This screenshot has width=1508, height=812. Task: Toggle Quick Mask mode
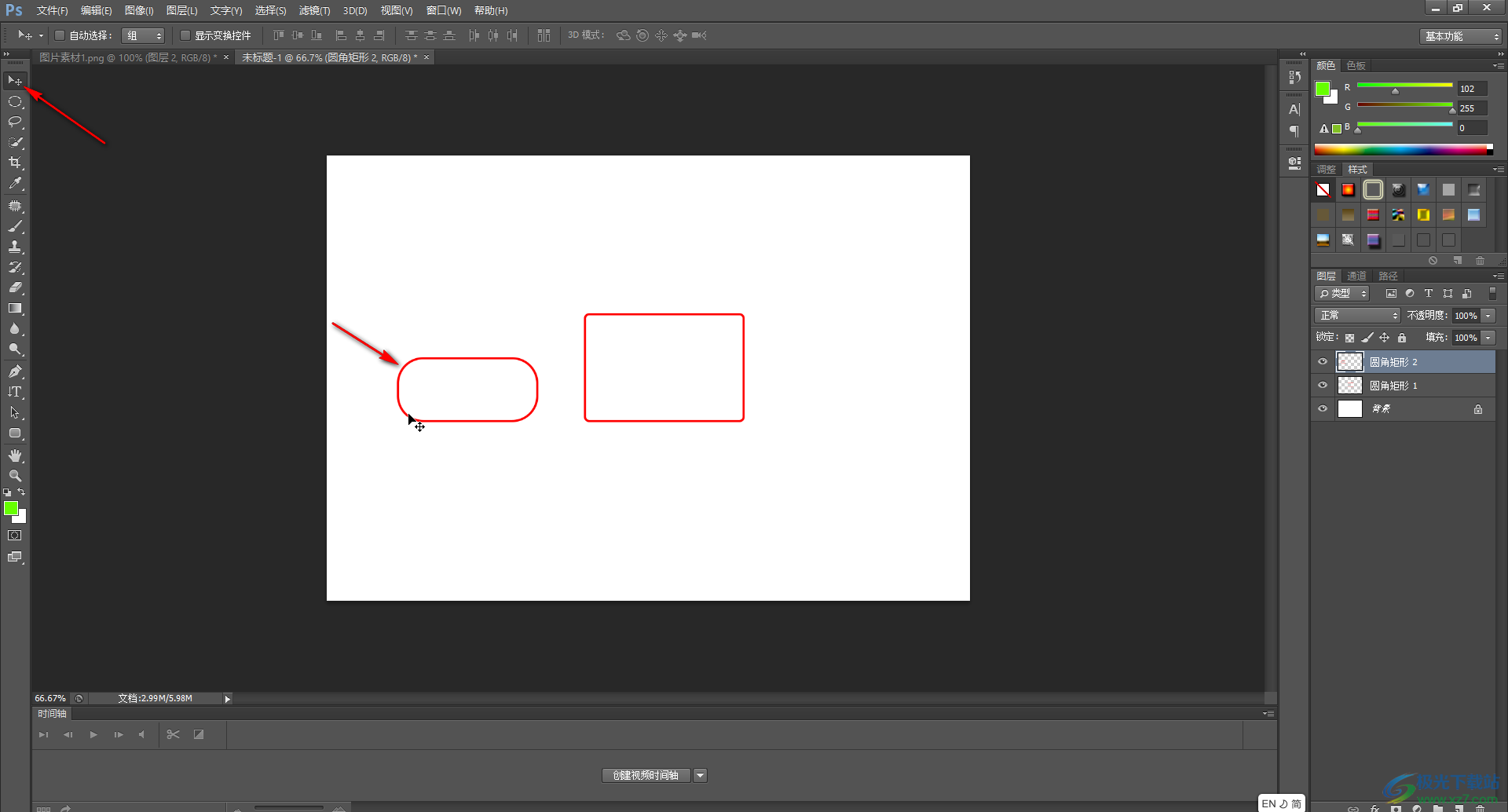click(15, 536)
